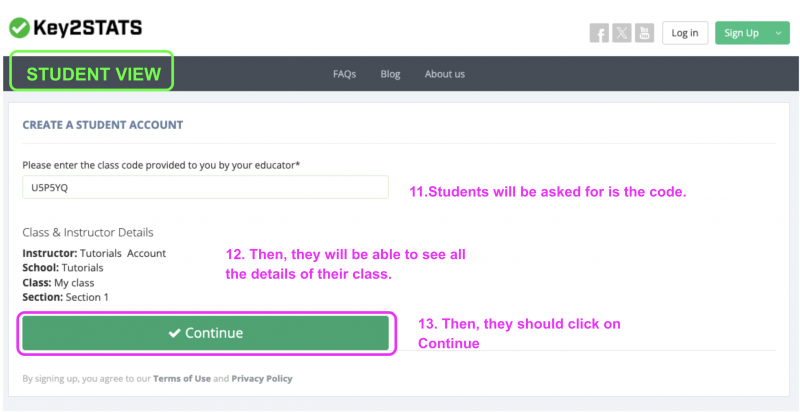
Task: Click the Log in button
Action: (x=685, y=33)
